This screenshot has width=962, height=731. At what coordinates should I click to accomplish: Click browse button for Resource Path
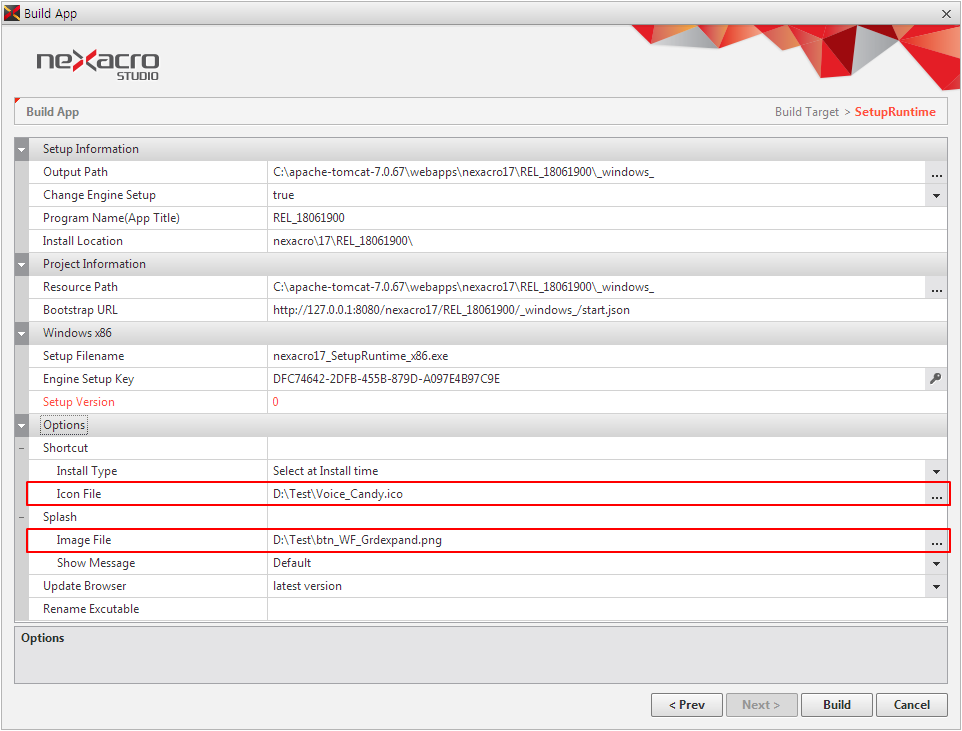(936, 288)
